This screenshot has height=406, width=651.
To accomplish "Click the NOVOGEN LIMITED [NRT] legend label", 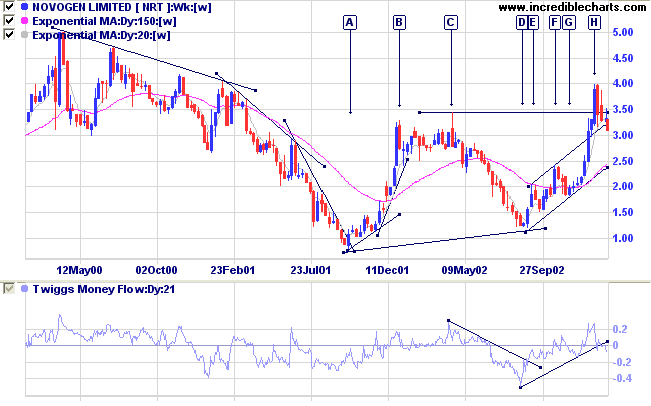I will (x=122, y=7).
